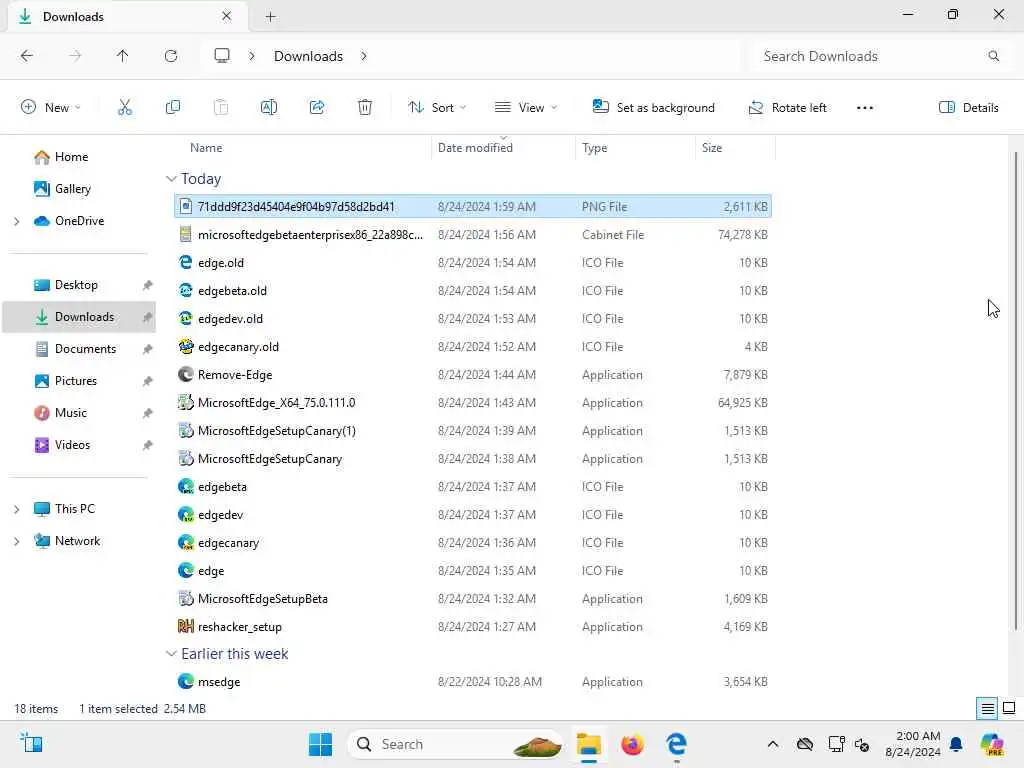Switch to details list view icon
This screenshot has width=1024, height=768.
coord(987,709)
